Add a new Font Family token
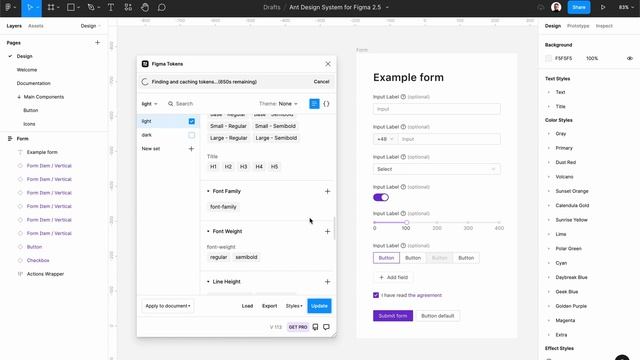This screenshot has width=640, height=360. click(x=327, y=191)
